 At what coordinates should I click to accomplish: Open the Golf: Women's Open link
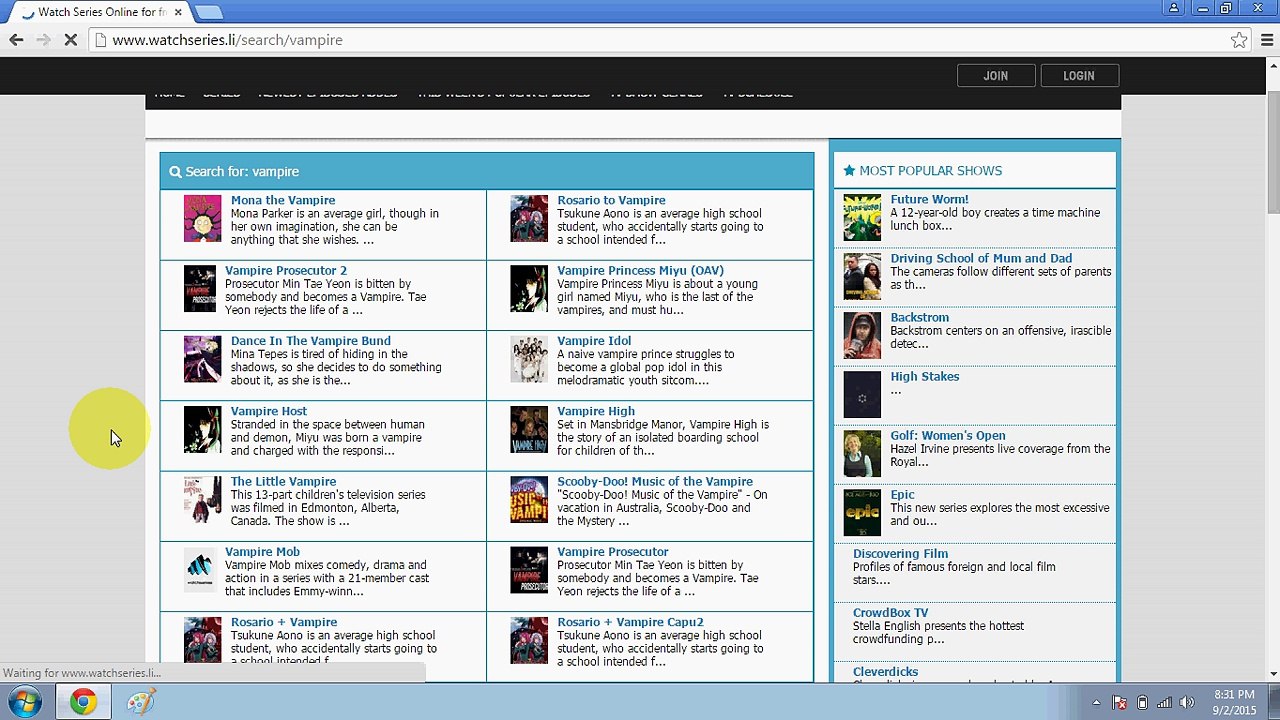tap(948, 436)
